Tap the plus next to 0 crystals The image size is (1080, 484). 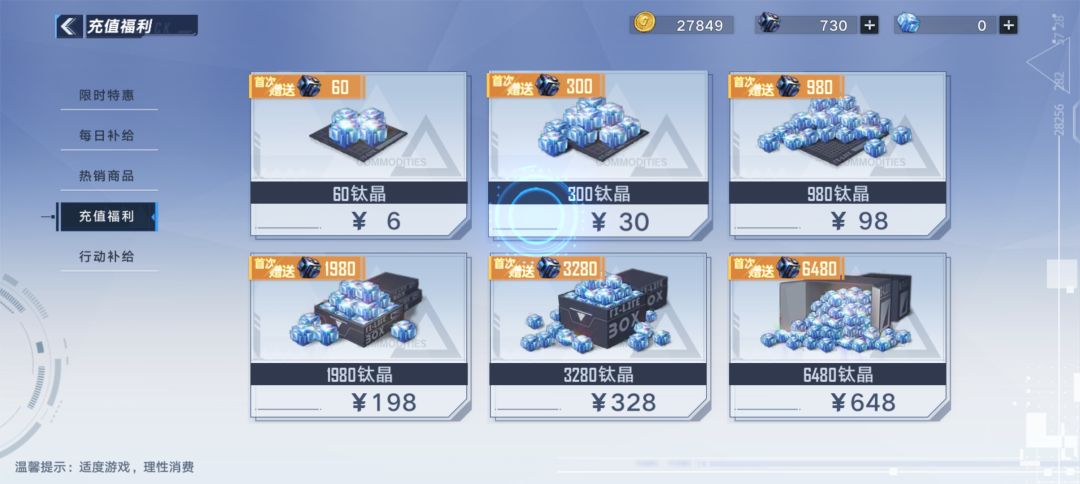pyautogui.click(x=1008, y=25)
